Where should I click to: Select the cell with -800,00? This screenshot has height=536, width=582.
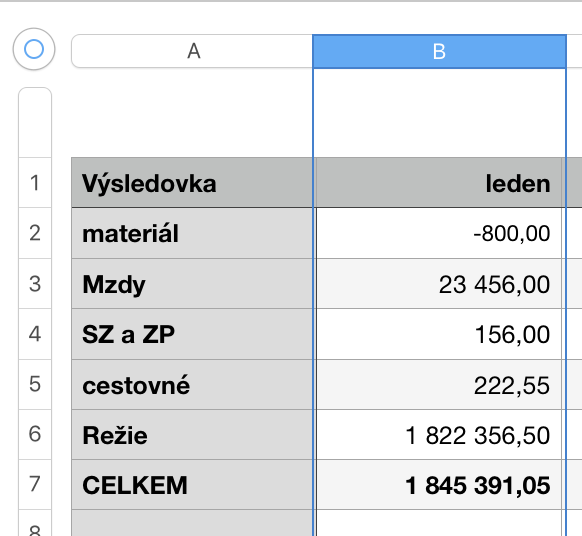[x=439, y=233]
